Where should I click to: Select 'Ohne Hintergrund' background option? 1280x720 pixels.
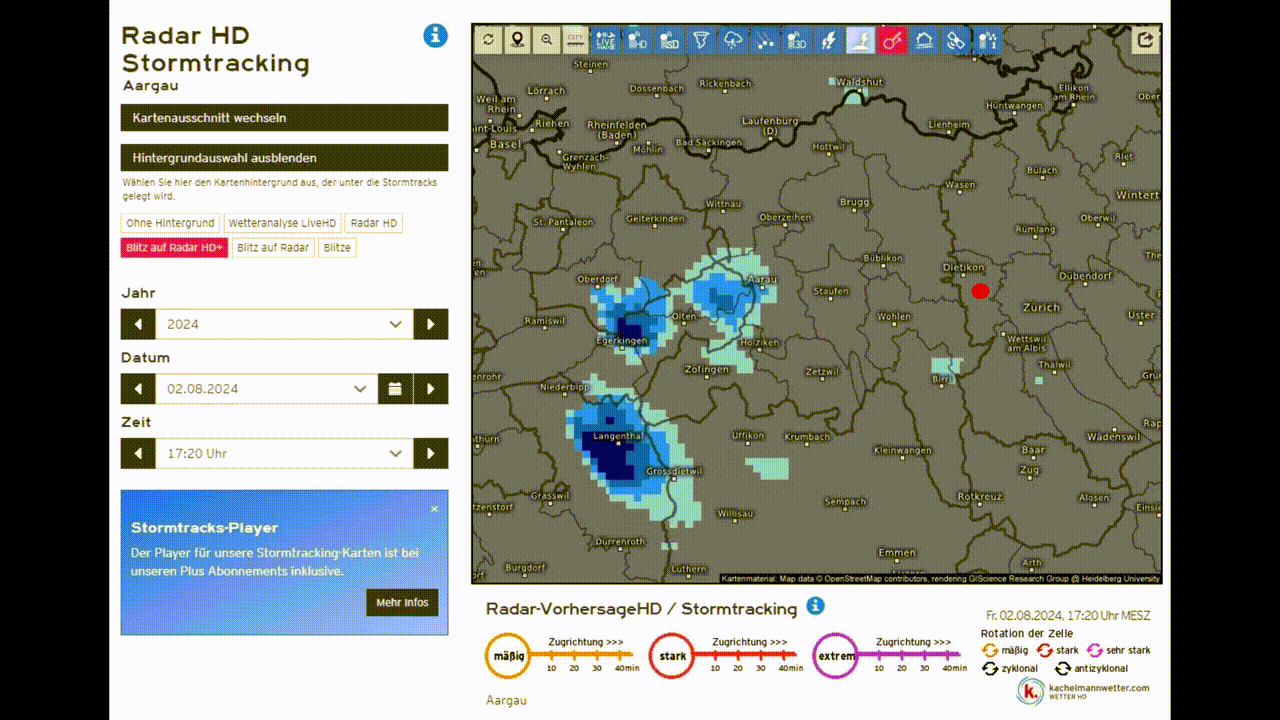[170, 223]
